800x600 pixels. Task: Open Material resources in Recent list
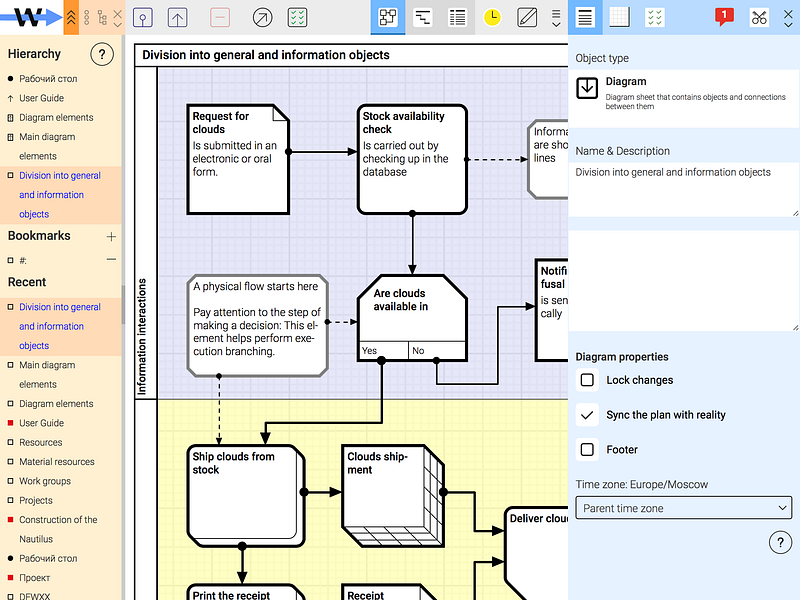[x=57, y=462]
